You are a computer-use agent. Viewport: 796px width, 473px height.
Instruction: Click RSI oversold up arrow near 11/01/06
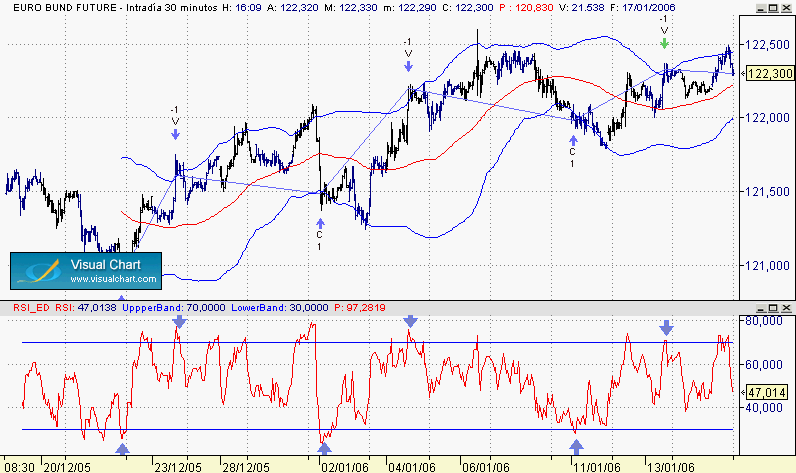576,447
